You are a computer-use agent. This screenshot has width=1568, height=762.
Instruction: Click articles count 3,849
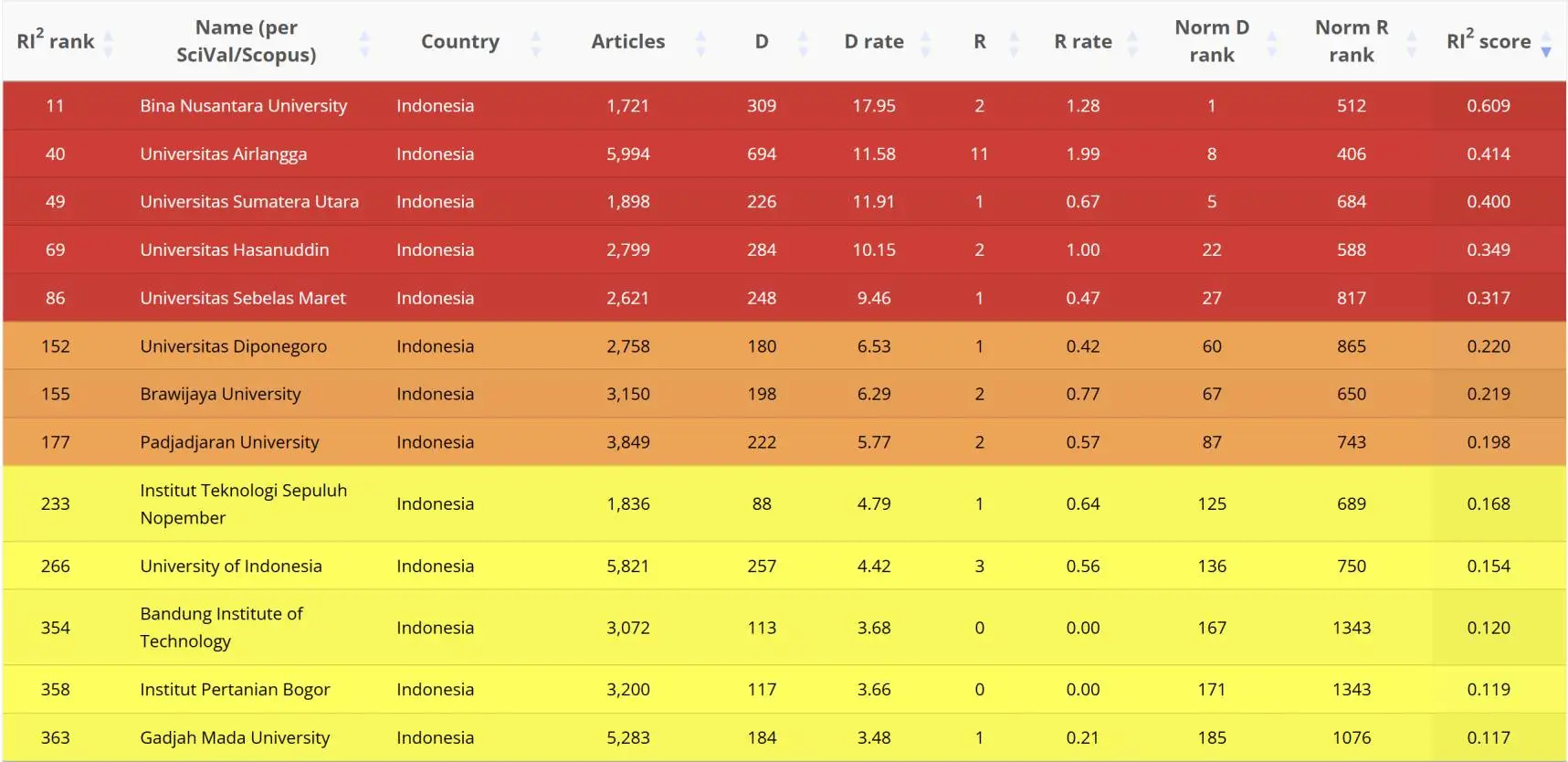click(x=628, y=442)
